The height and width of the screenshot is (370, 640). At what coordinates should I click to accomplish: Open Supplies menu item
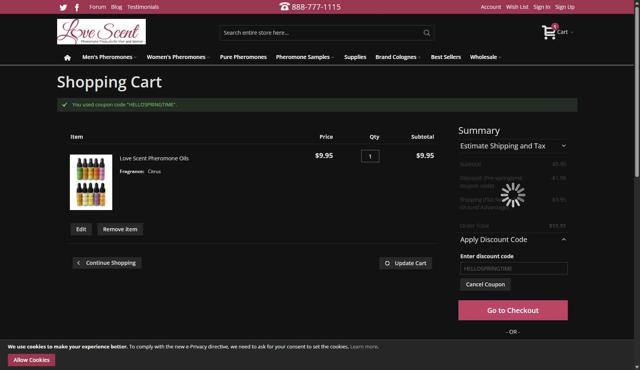point(355,57)
